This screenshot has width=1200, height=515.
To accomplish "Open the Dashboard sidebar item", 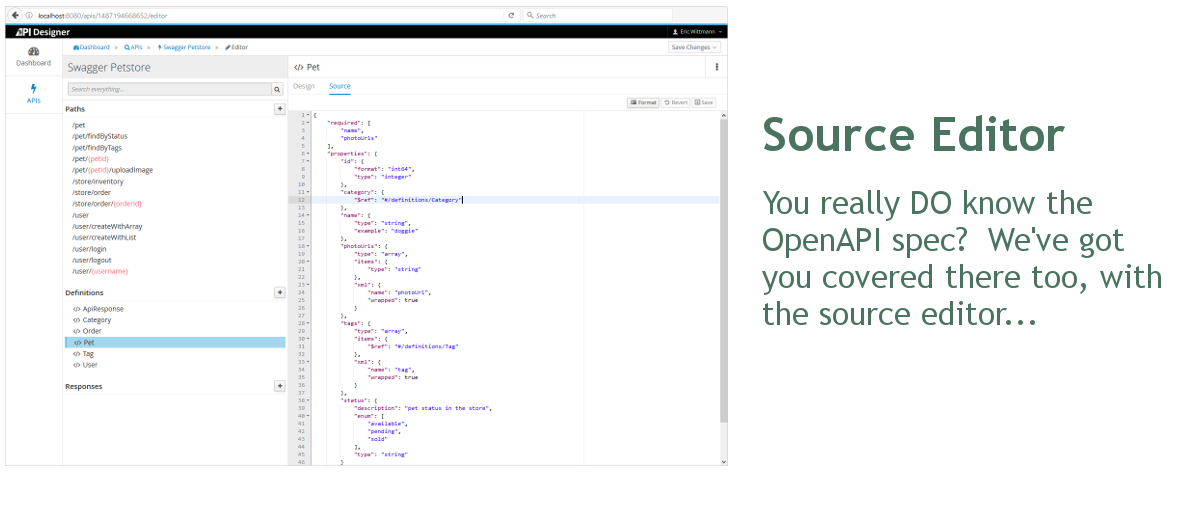I will [x=33, y=56].
